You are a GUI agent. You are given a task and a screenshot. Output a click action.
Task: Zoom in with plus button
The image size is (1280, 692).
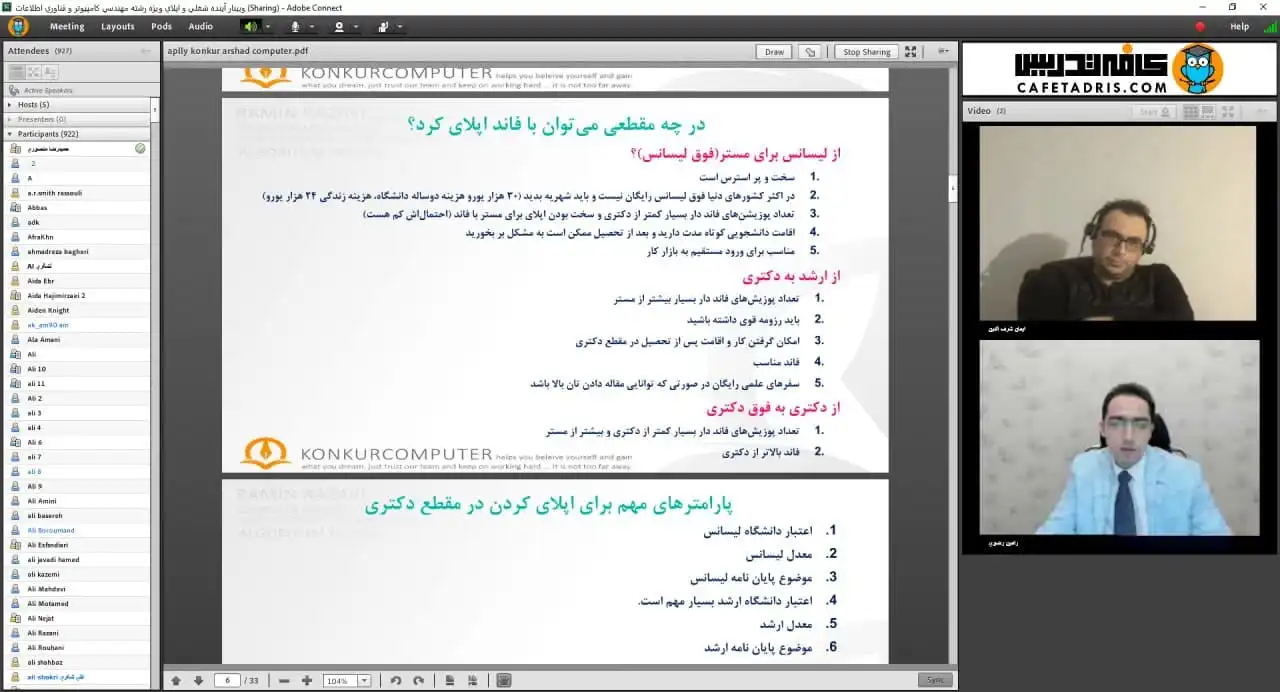[x=307, y=681]
